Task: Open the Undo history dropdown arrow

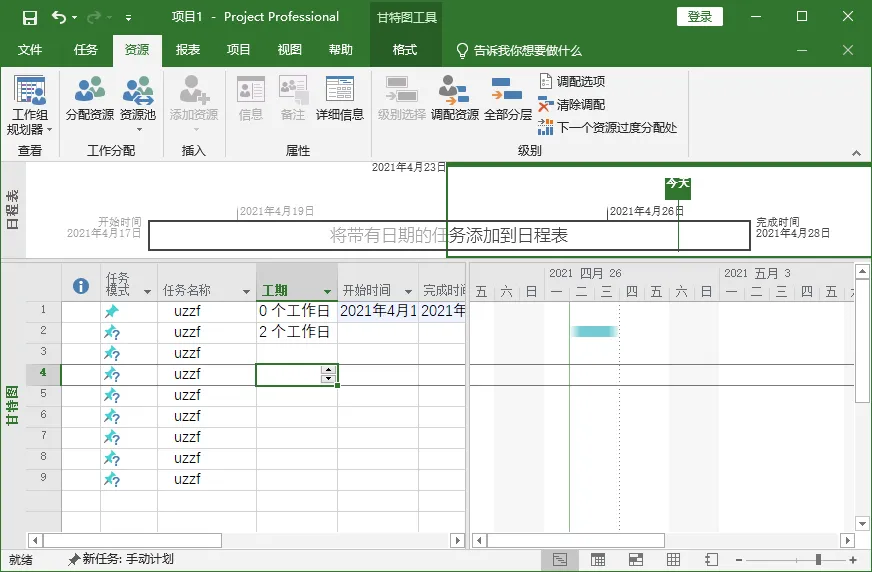Action: coord(75,18)
